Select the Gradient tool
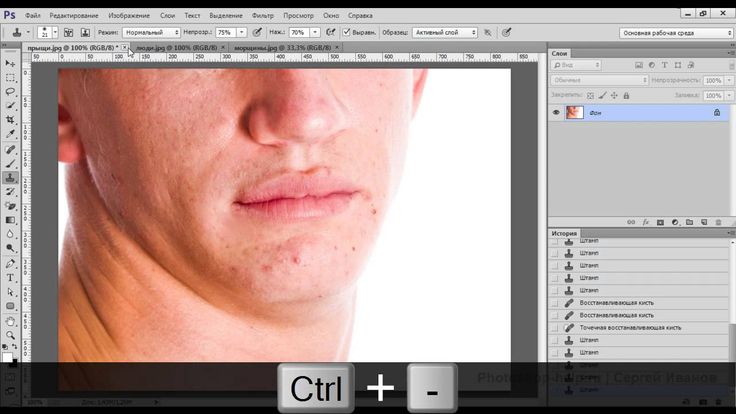Image resolution: width=736 pixels, height=414 pixels. point(10,220)
